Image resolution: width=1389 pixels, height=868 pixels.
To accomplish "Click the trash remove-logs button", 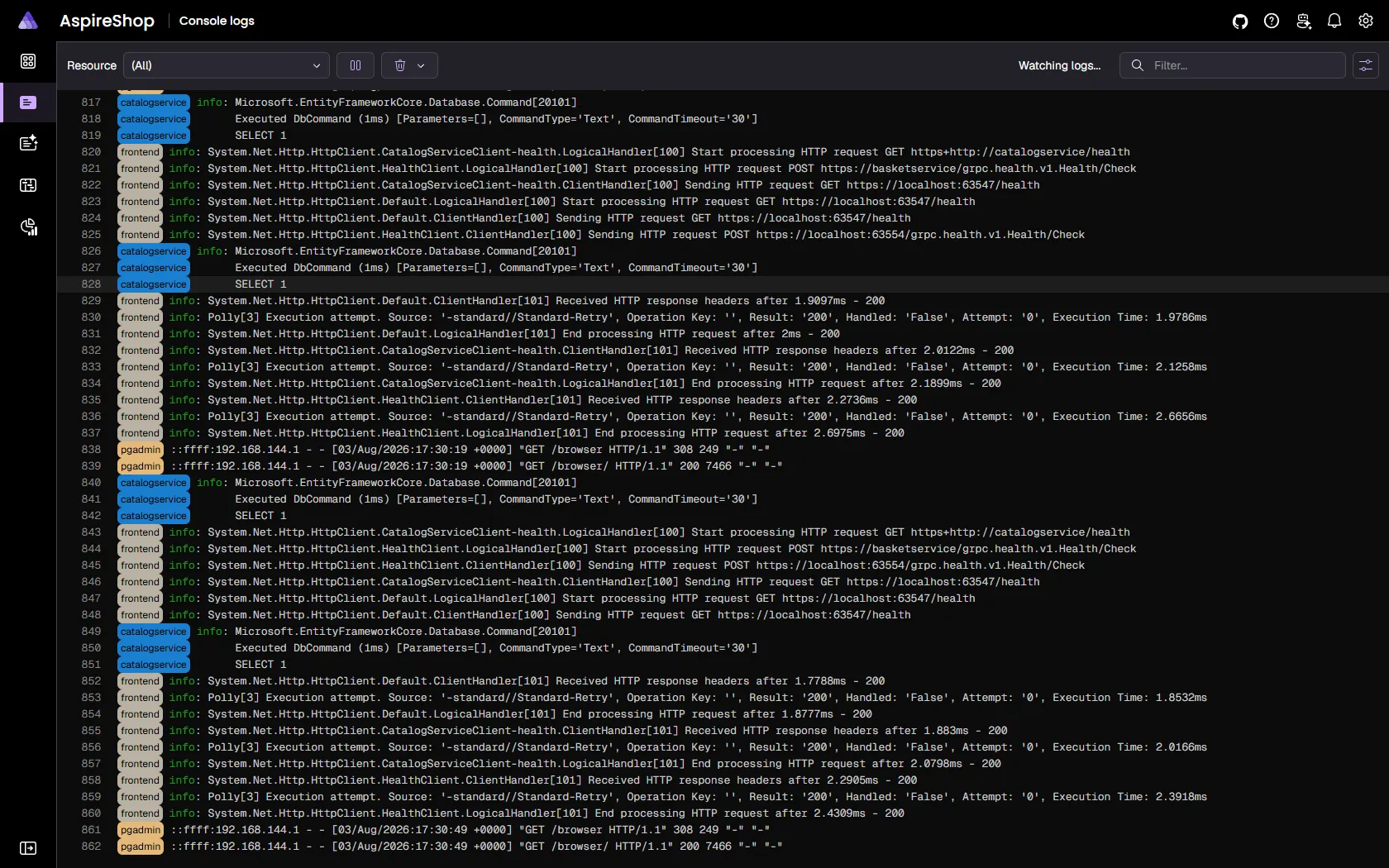I will point(400,65).
